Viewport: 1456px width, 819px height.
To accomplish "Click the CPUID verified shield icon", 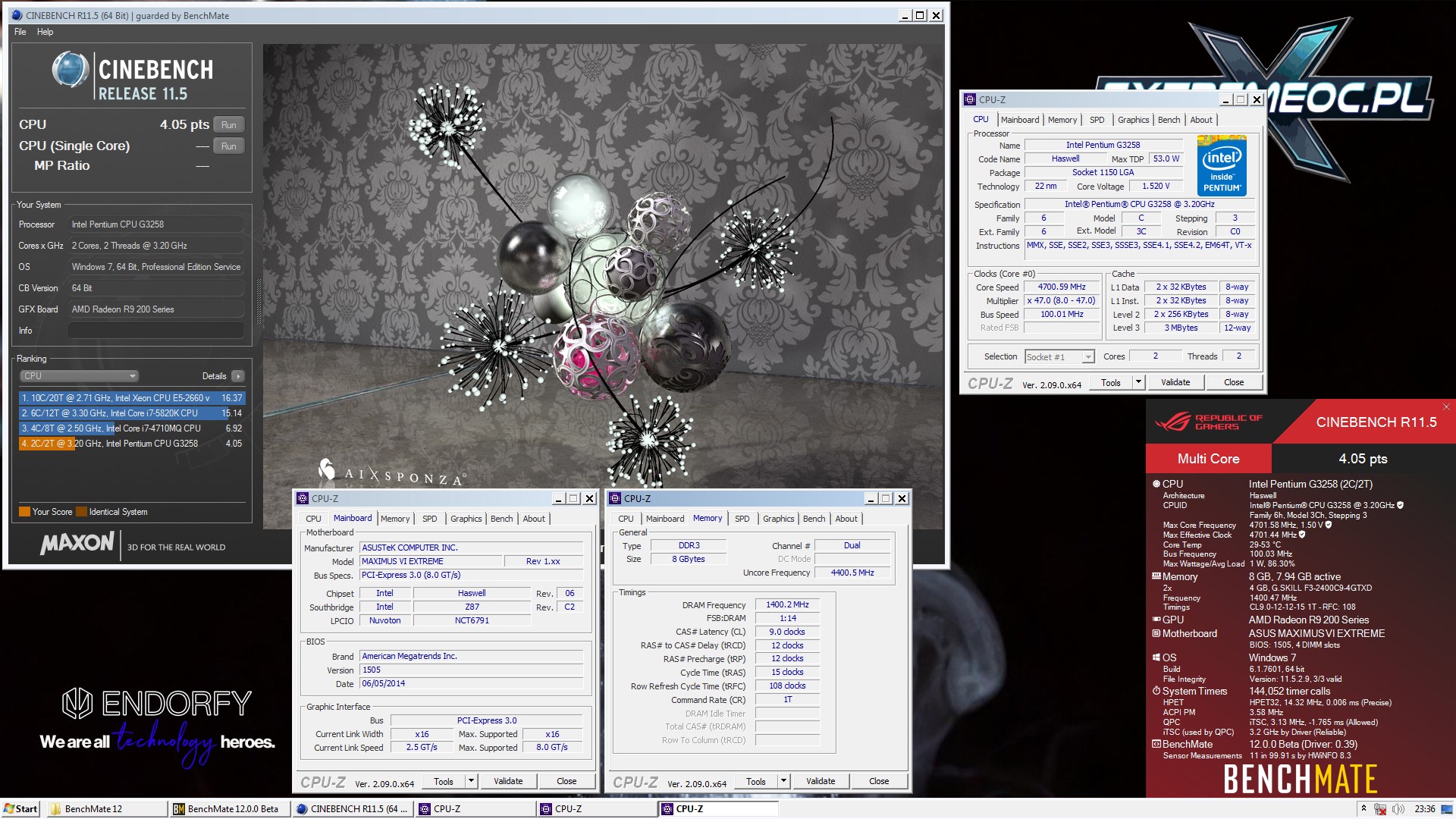I will [x=1400, y=505].
